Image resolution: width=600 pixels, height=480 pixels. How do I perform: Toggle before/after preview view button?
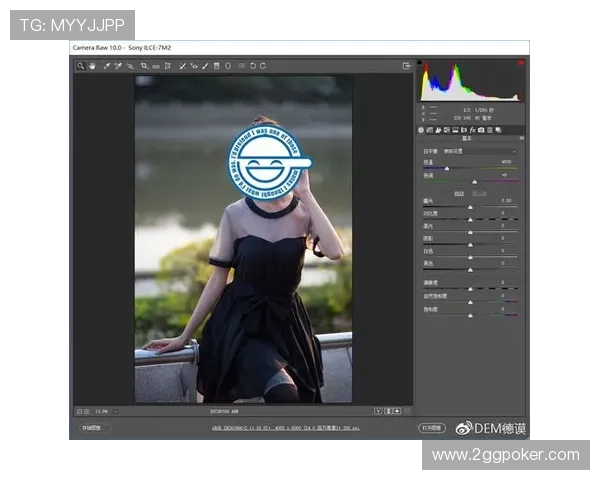click(379, 410)
